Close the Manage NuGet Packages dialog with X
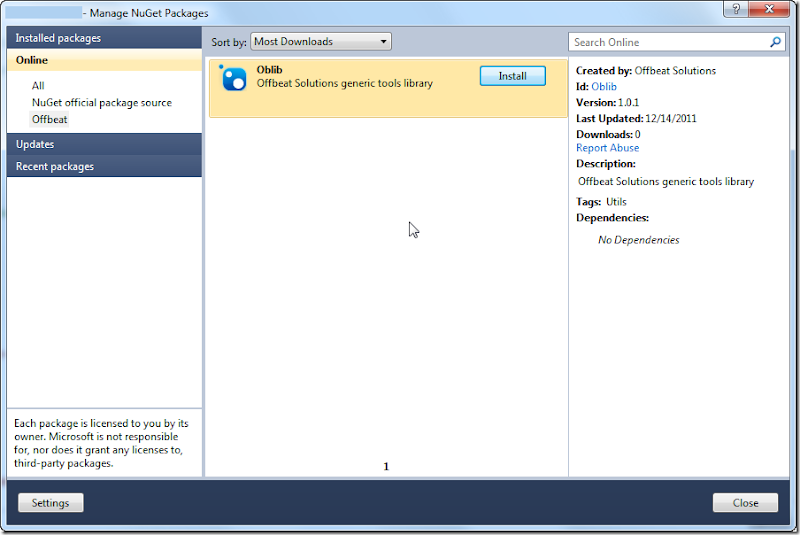Screen dimensions: 800x535 pos(769,9)
